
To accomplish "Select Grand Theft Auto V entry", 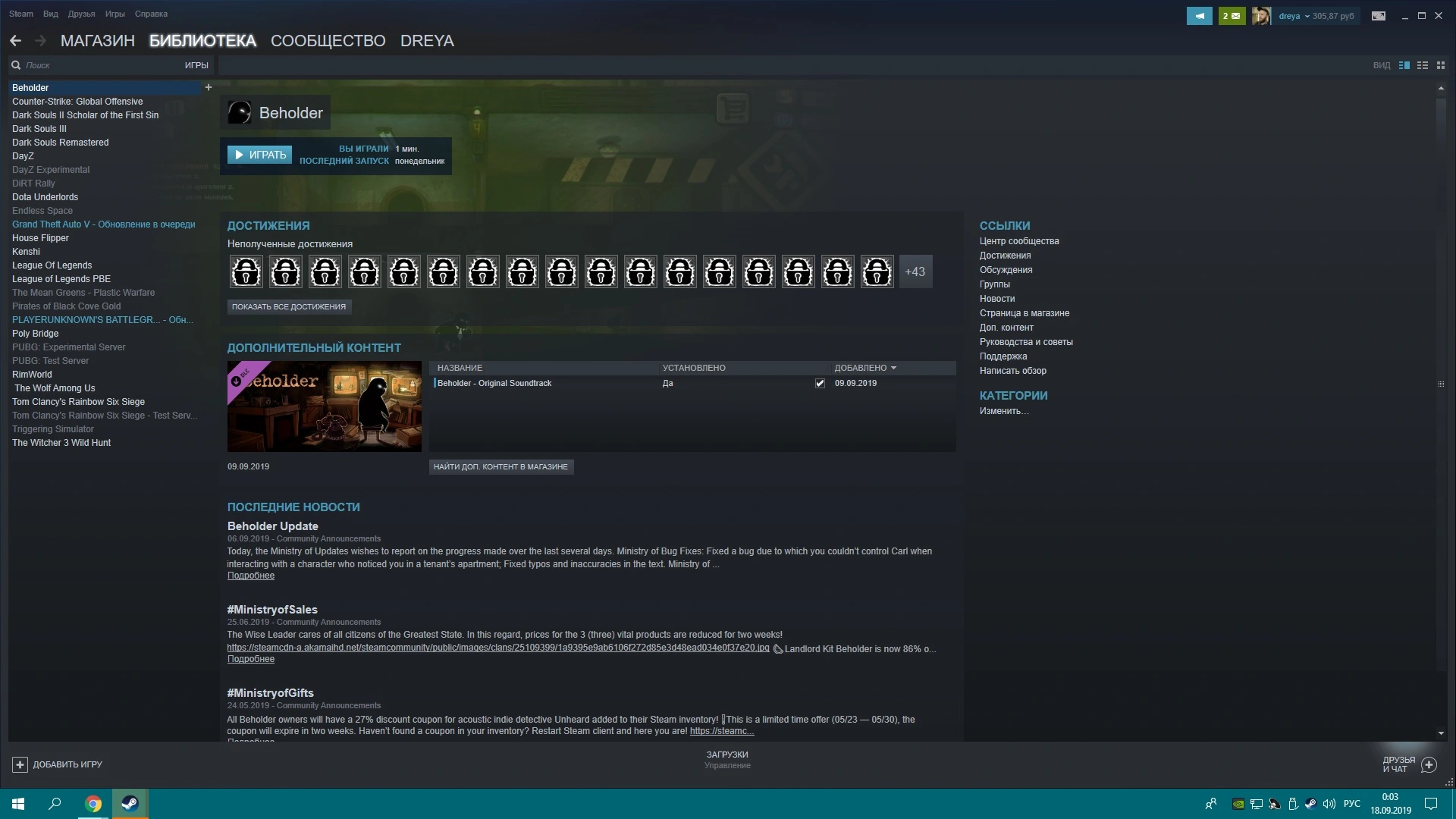I will [x=104, y=224].
